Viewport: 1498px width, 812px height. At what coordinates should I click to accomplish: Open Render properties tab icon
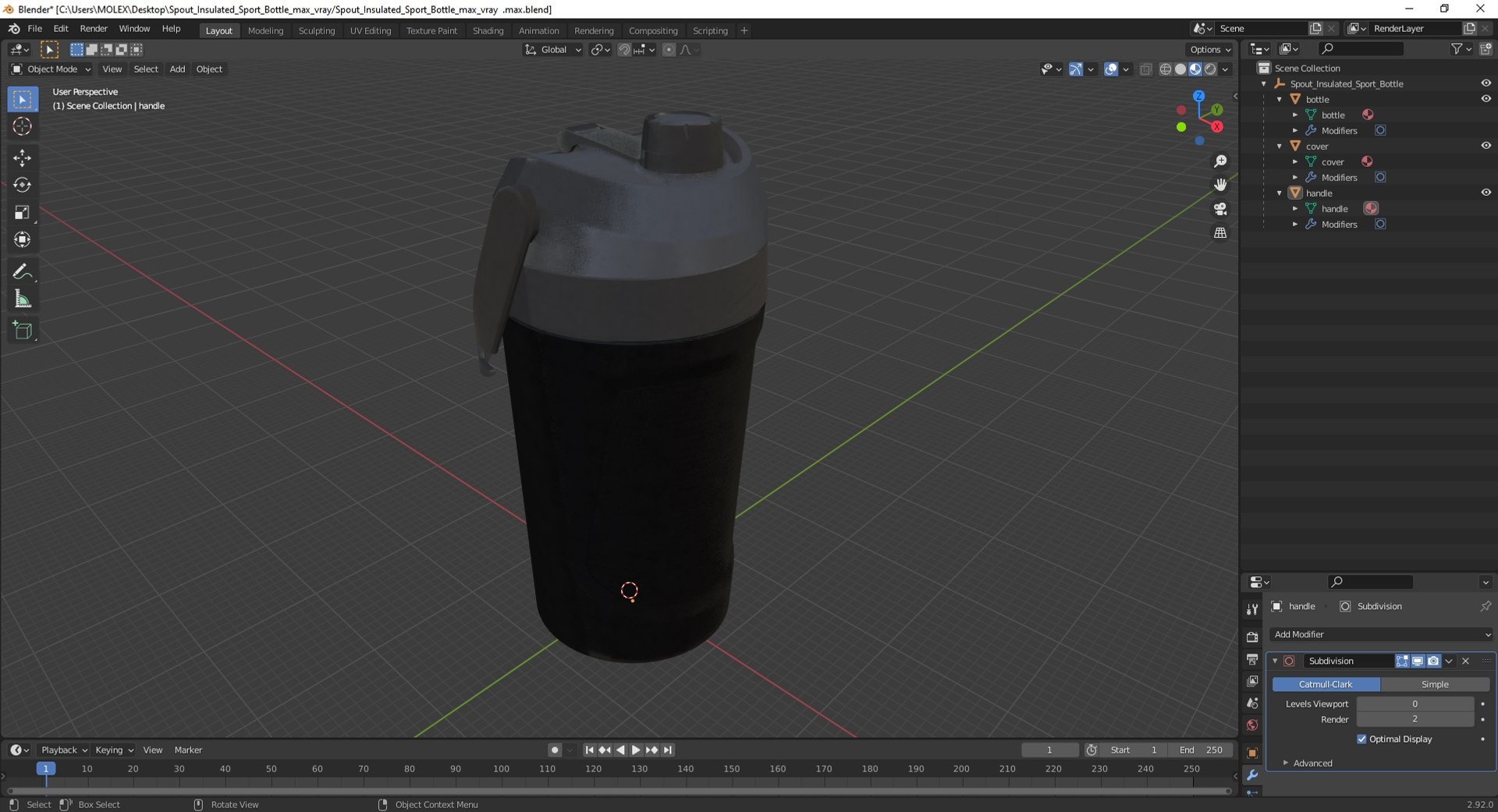point(1252,637)
